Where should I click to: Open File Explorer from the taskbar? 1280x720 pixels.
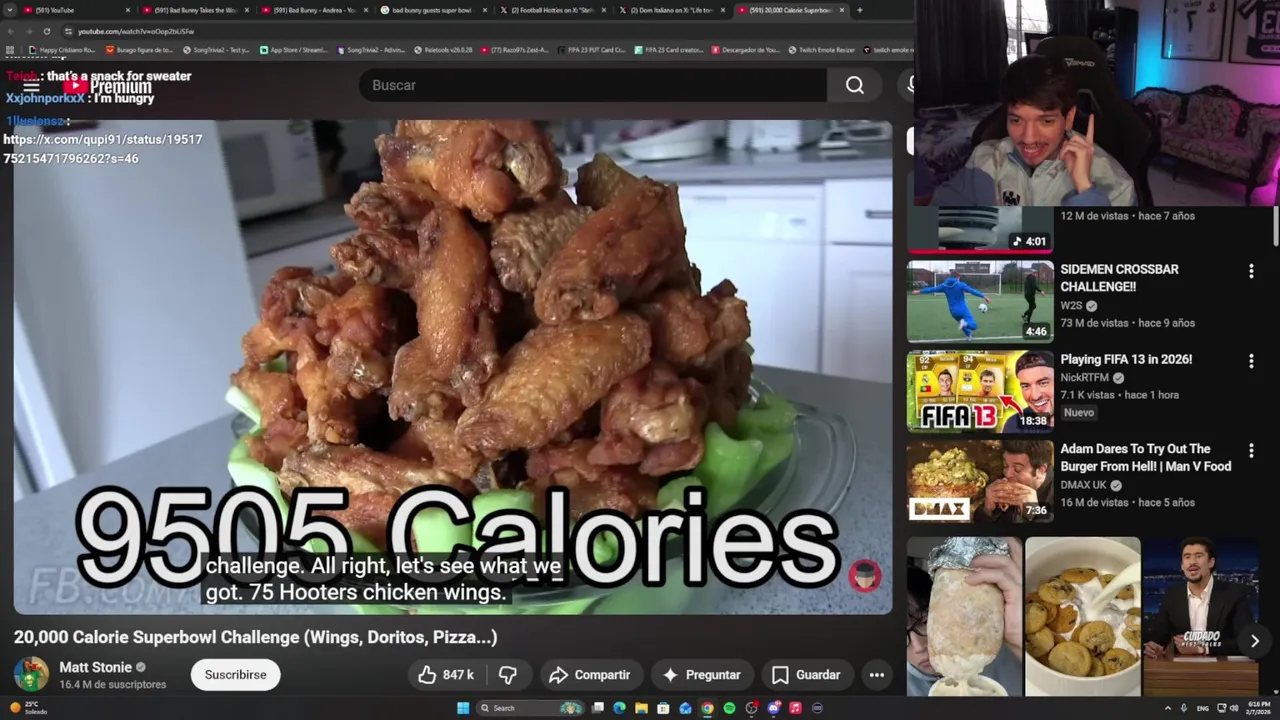641,708
